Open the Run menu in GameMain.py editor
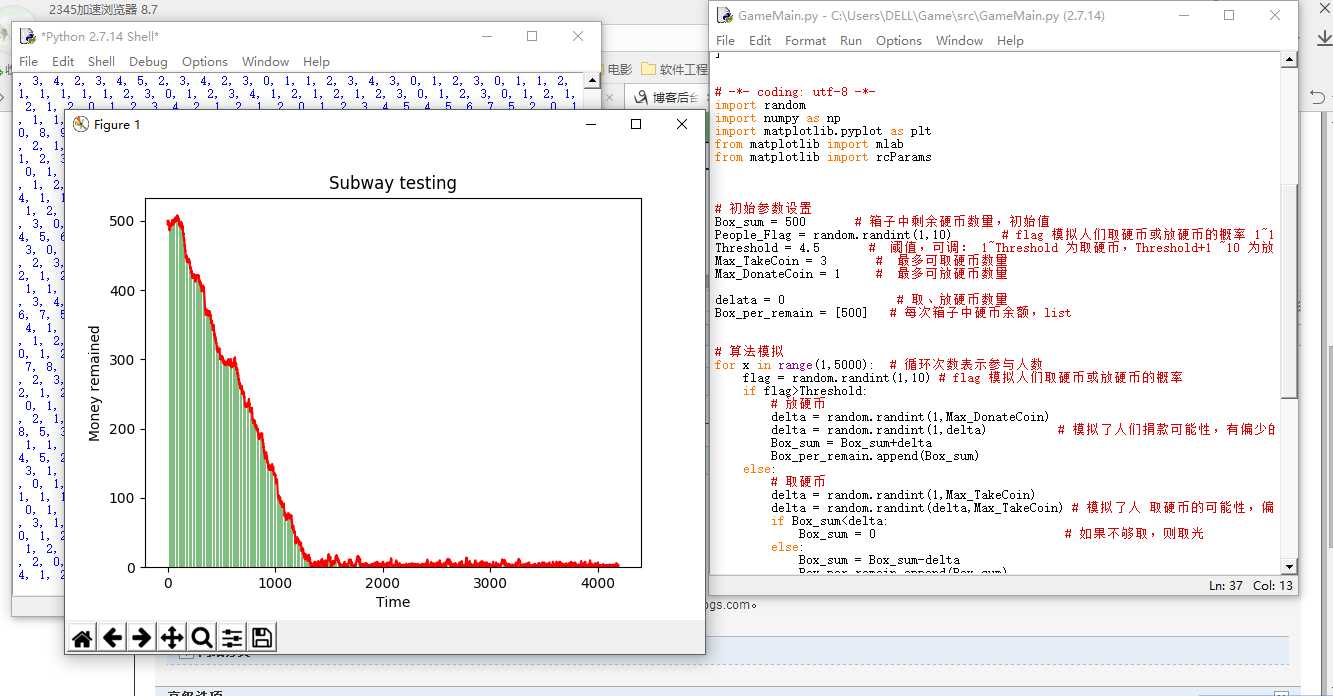 (x=851, y=40)
